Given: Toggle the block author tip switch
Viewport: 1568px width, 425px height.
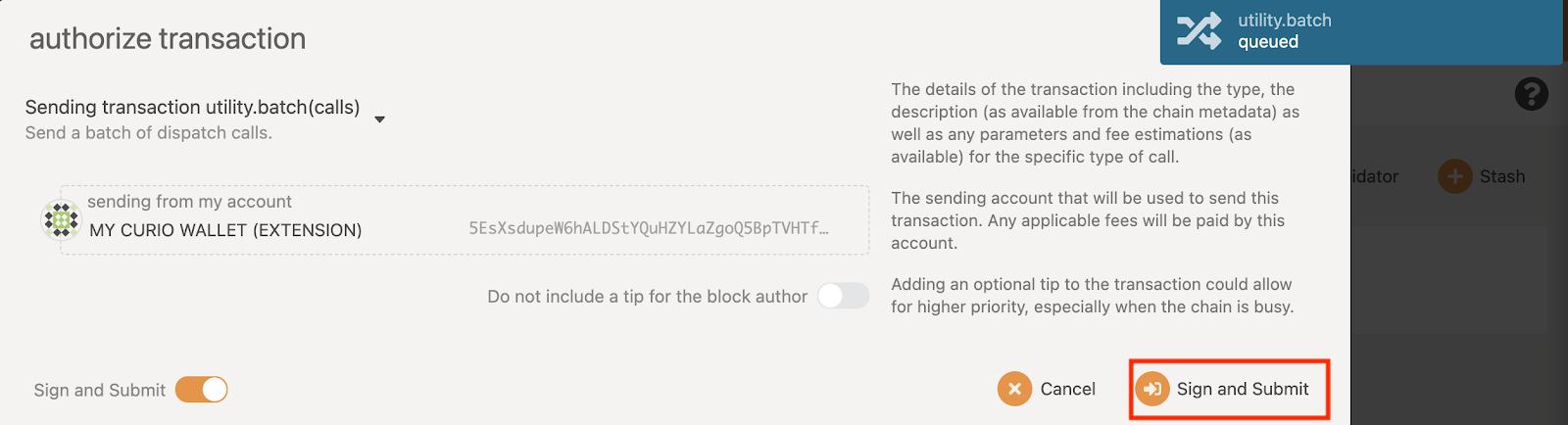Looking at the screenshot, I should tap(843, 296).
